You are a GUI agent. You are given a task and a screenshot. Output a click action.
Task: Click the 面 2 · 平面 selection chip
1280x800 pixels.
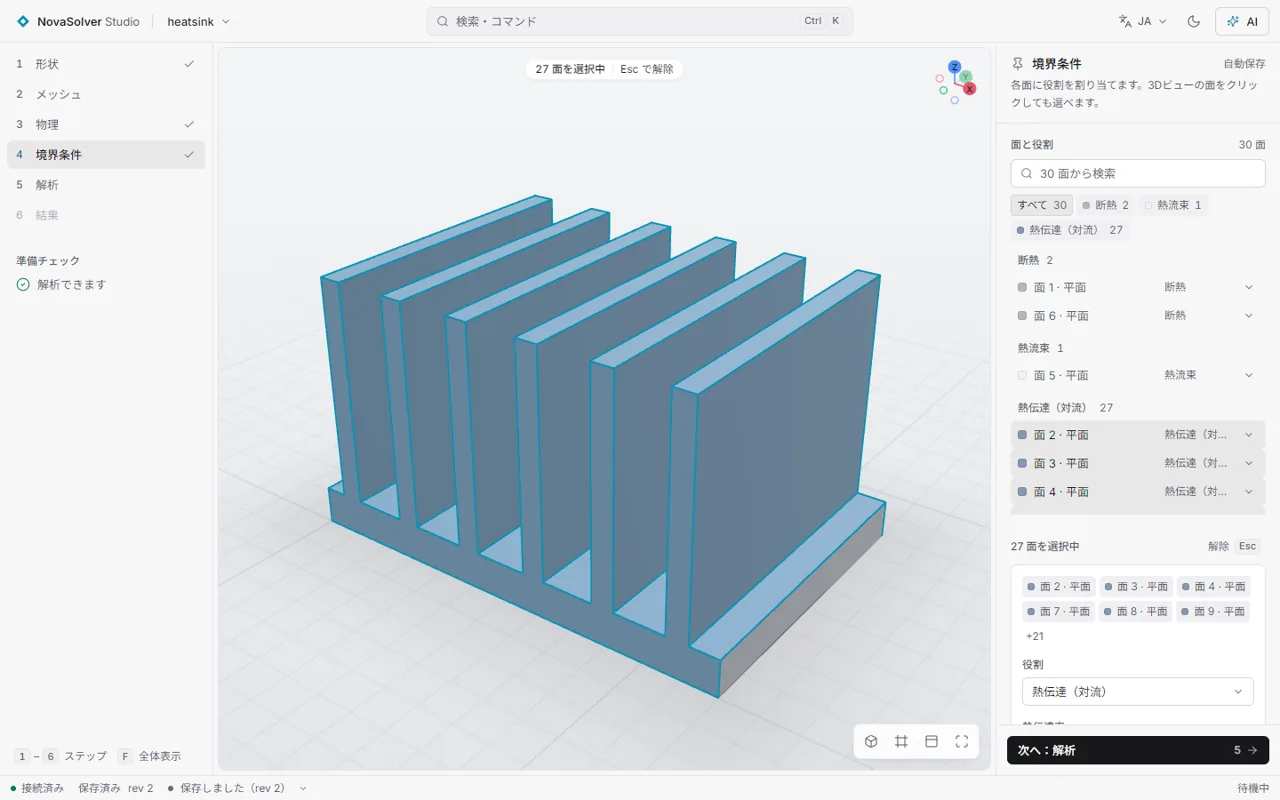pyautogui.click(x=1059, y=587)
